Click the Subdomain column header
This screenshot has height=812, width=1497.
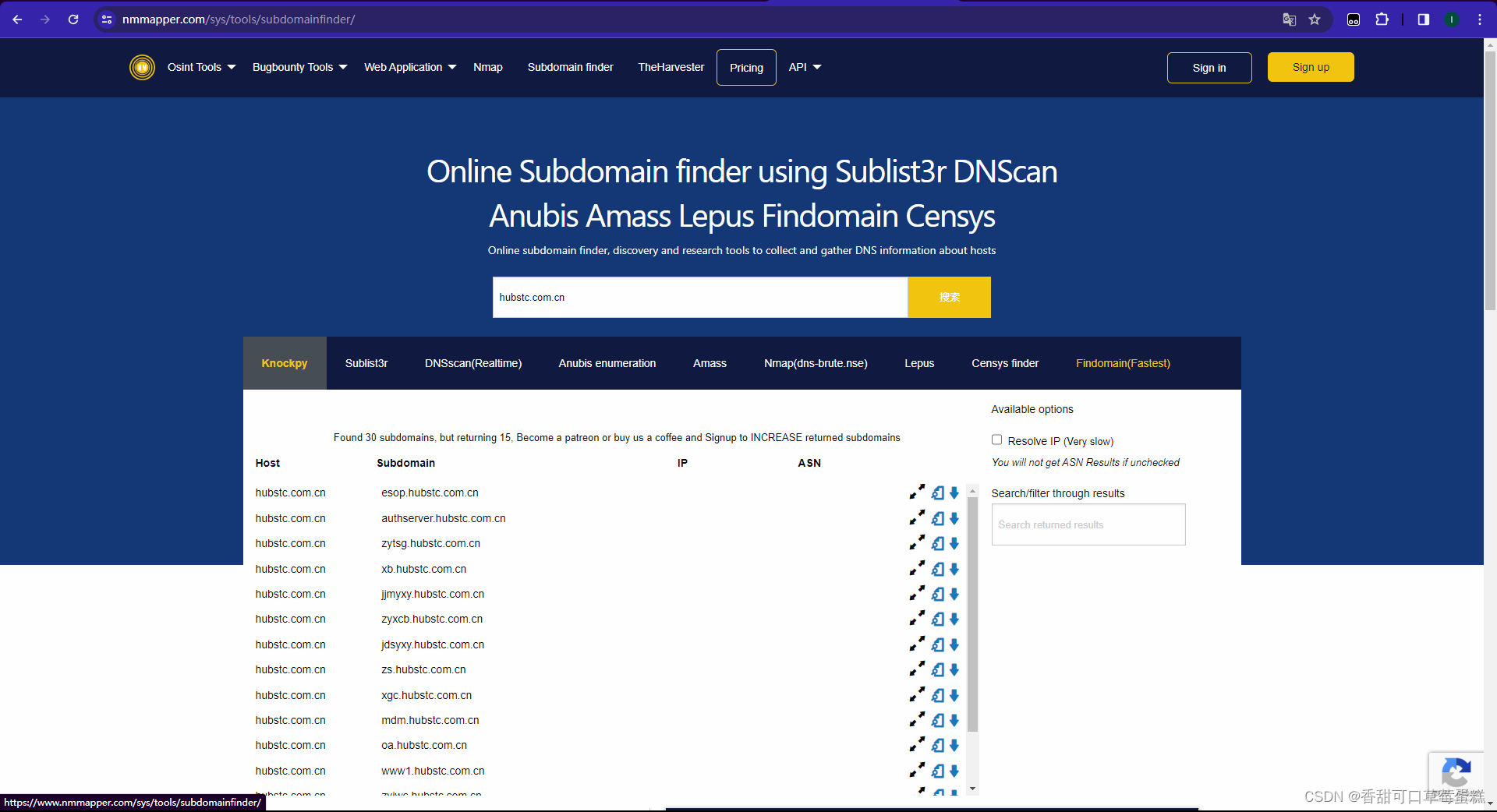coord(405,463)
